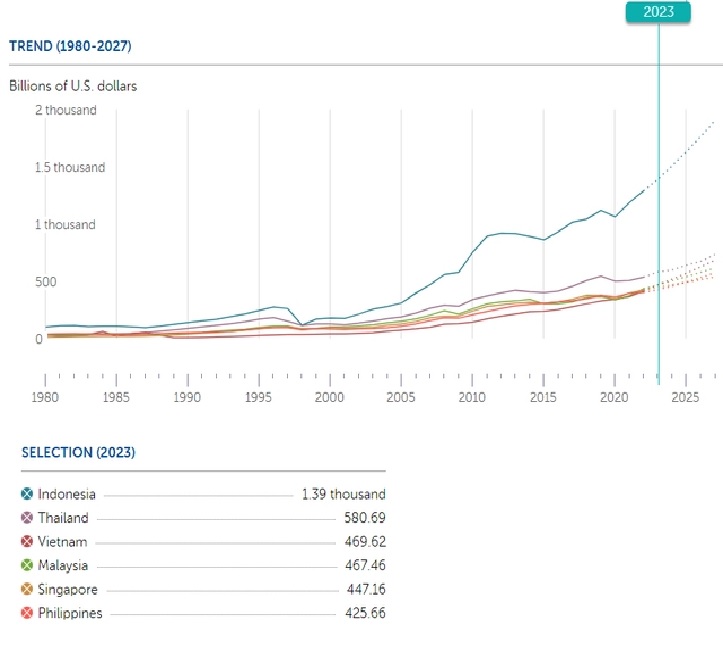This screenshot has height=647, width=723.
Task: Click the Thailand legend color icon
Action: coord(28,518)
